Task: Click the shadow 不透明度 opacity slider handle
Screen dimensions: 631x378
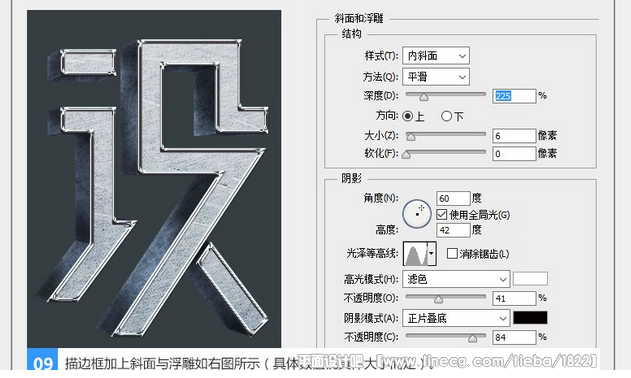Action: point(472,338)
